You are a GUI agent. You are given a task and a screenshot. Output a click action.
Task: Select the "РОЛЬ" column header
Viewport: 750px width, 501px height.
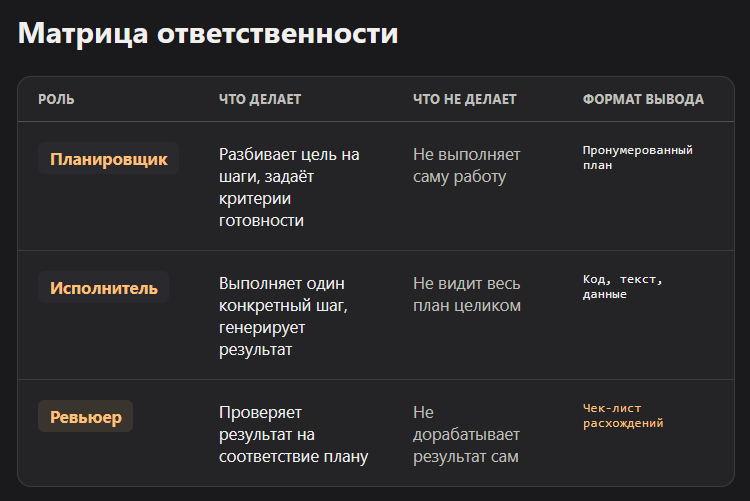point(56,100)
